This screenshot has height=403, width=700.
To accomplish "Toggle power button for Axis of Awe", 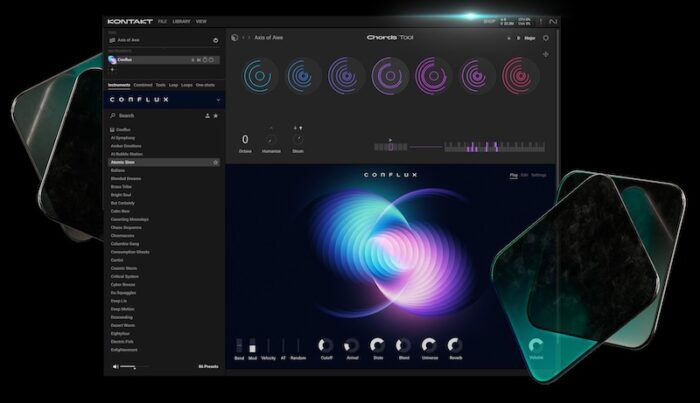I will point(216,40).
